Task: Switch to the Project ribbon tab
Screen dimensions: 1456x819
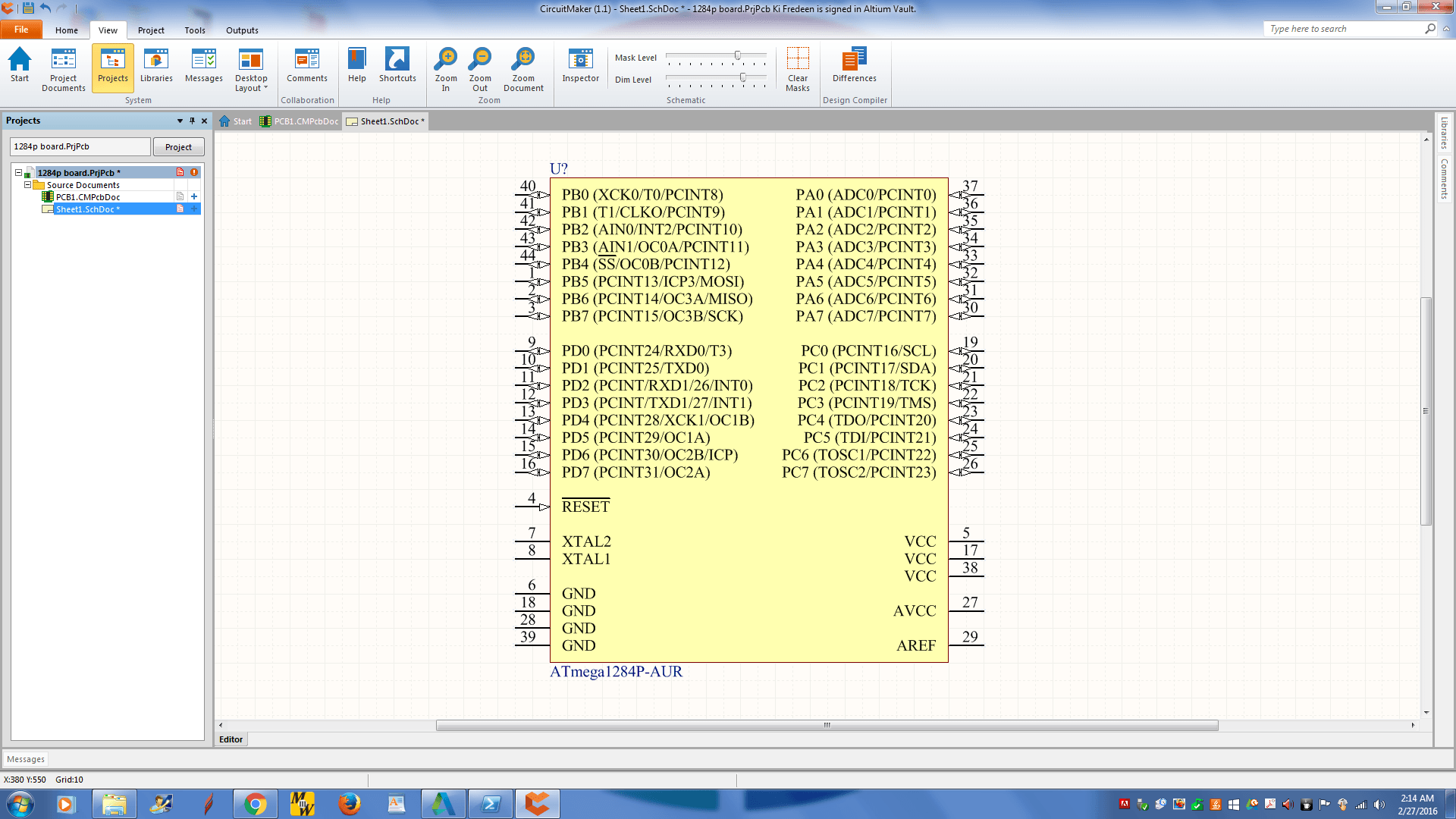Action: click(x=151, y=30)
